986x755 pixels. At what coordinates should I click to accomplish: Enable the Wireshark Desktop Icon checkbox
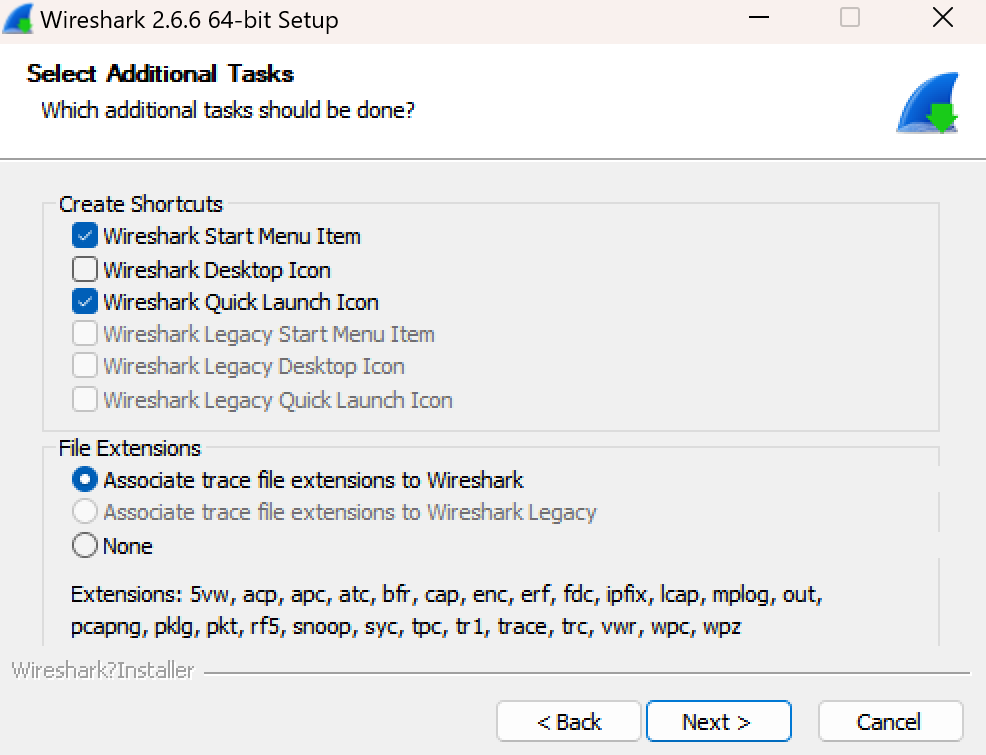click(85, 270)
